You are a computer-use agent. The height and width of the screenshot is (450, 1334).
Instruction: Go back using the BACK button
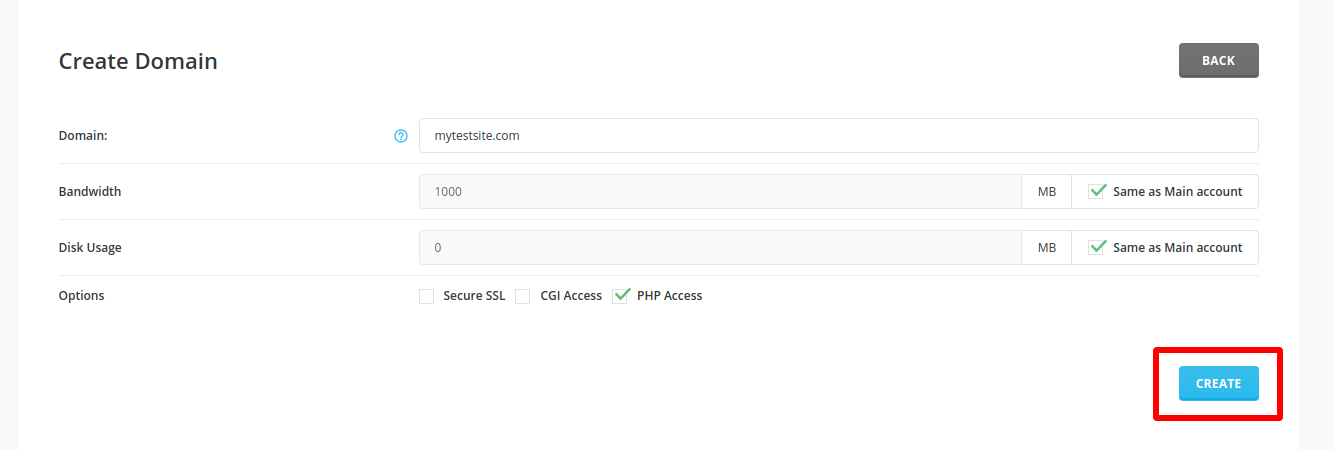click(1218, 60)
